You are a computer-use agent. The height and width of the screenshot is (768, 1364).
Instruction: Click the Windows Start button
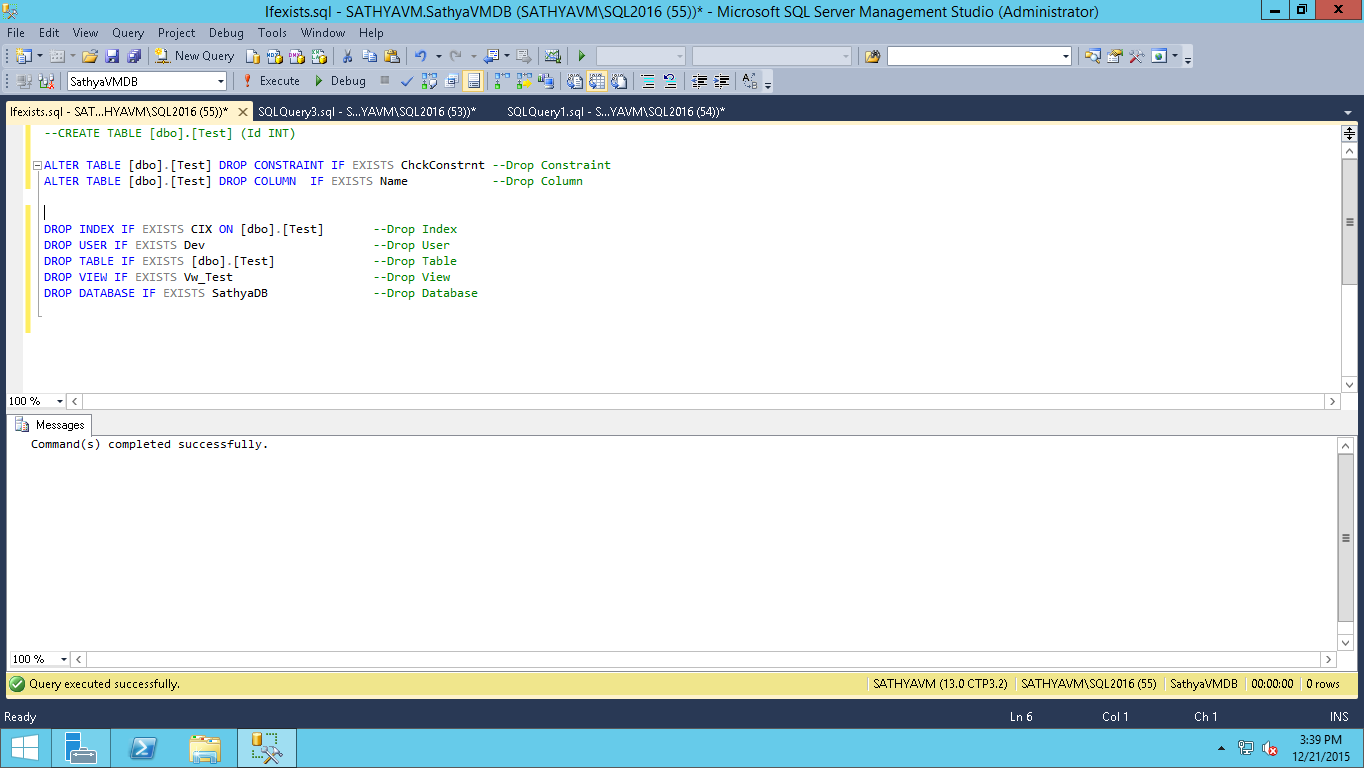click(24, 748)
